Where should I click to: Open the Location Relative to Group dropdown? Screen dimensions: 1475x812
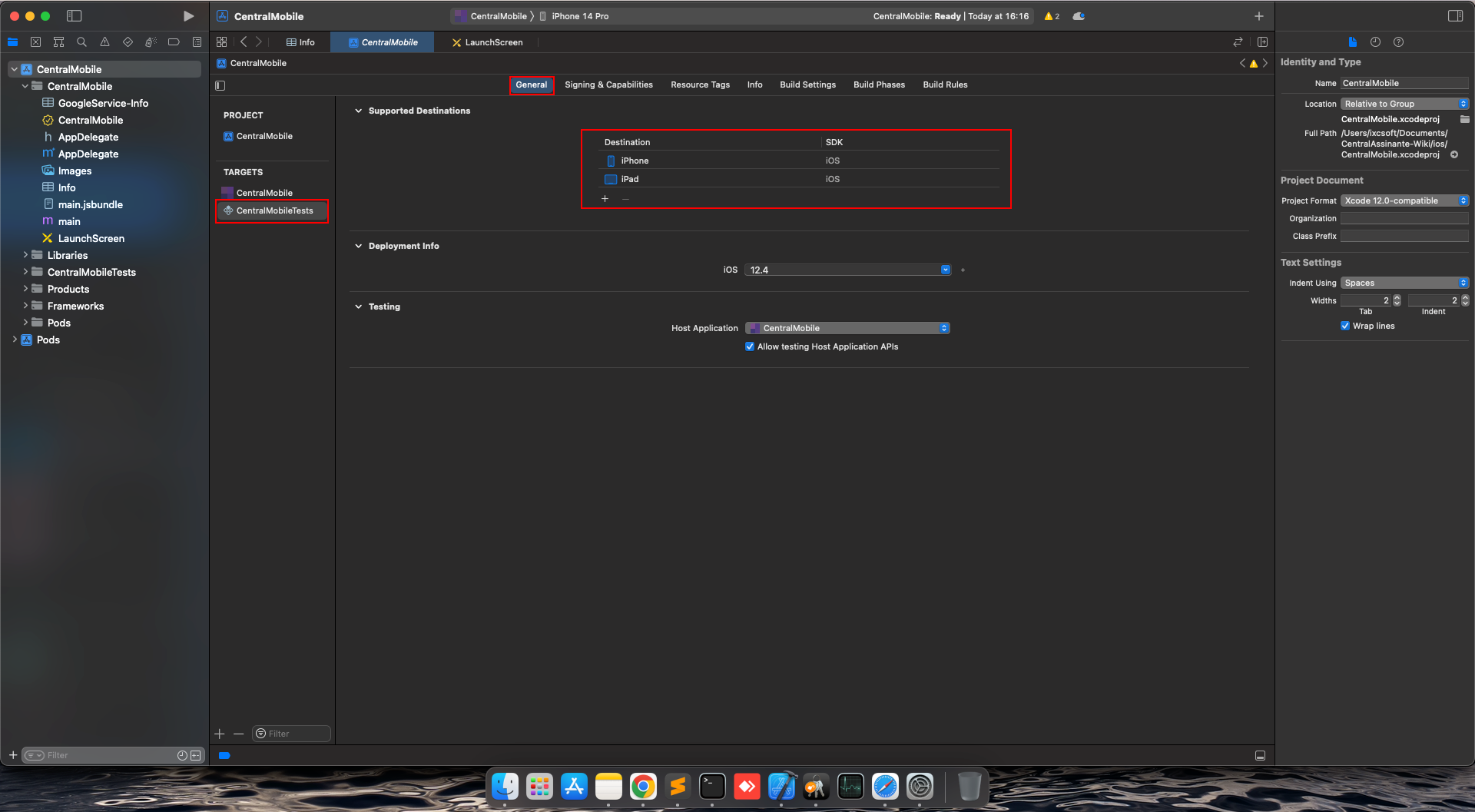click(x=1404, y=104)
